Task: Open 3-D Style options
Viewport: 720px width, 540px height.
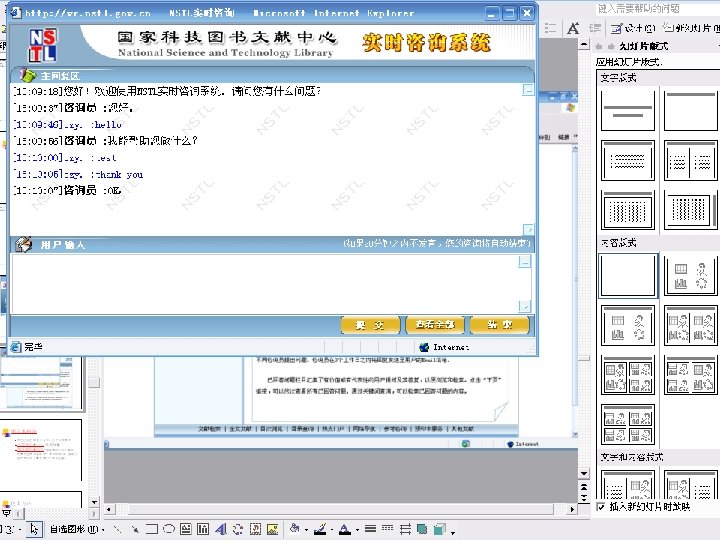Action: point(439,529)
